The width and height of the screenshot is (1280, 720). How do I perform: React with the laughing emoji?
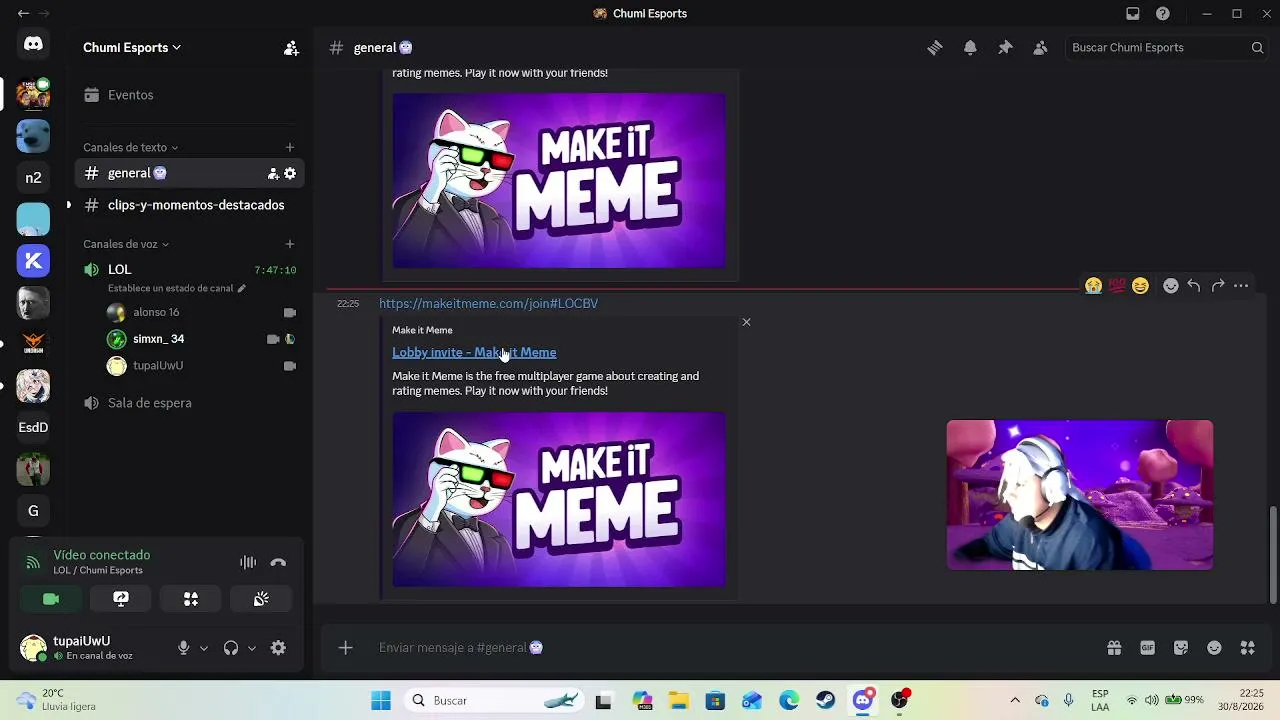1140,286
